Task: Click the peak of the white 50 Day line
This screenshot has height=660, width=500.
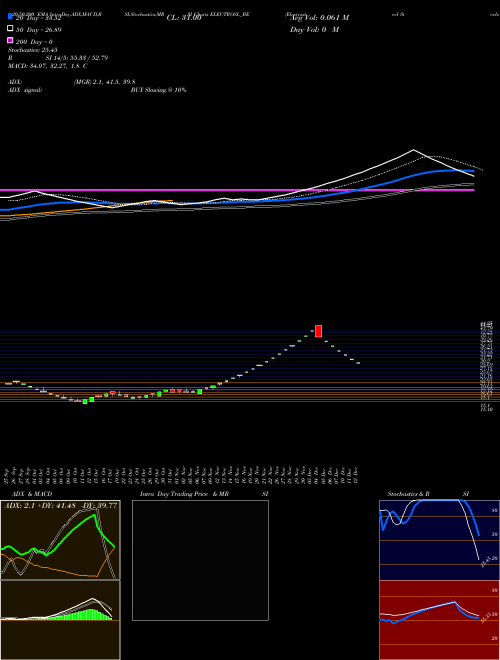Action: click(413, 150)
